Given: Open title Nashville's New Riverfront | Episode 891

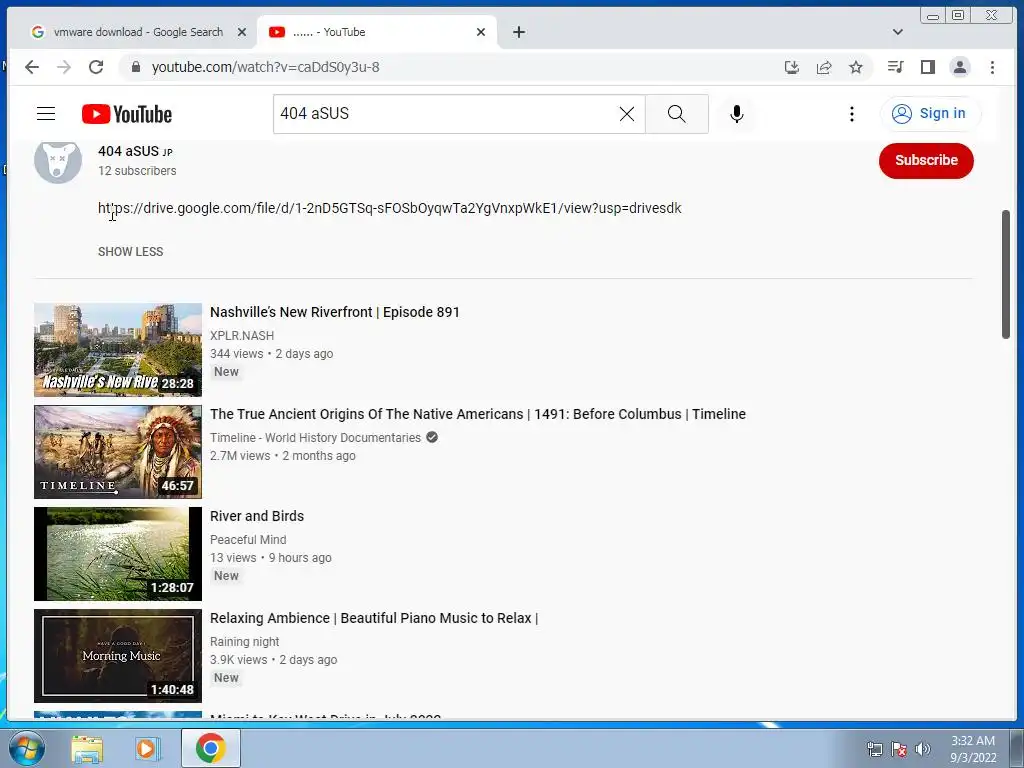Looking at the screenshot, I should coord(335,312).
